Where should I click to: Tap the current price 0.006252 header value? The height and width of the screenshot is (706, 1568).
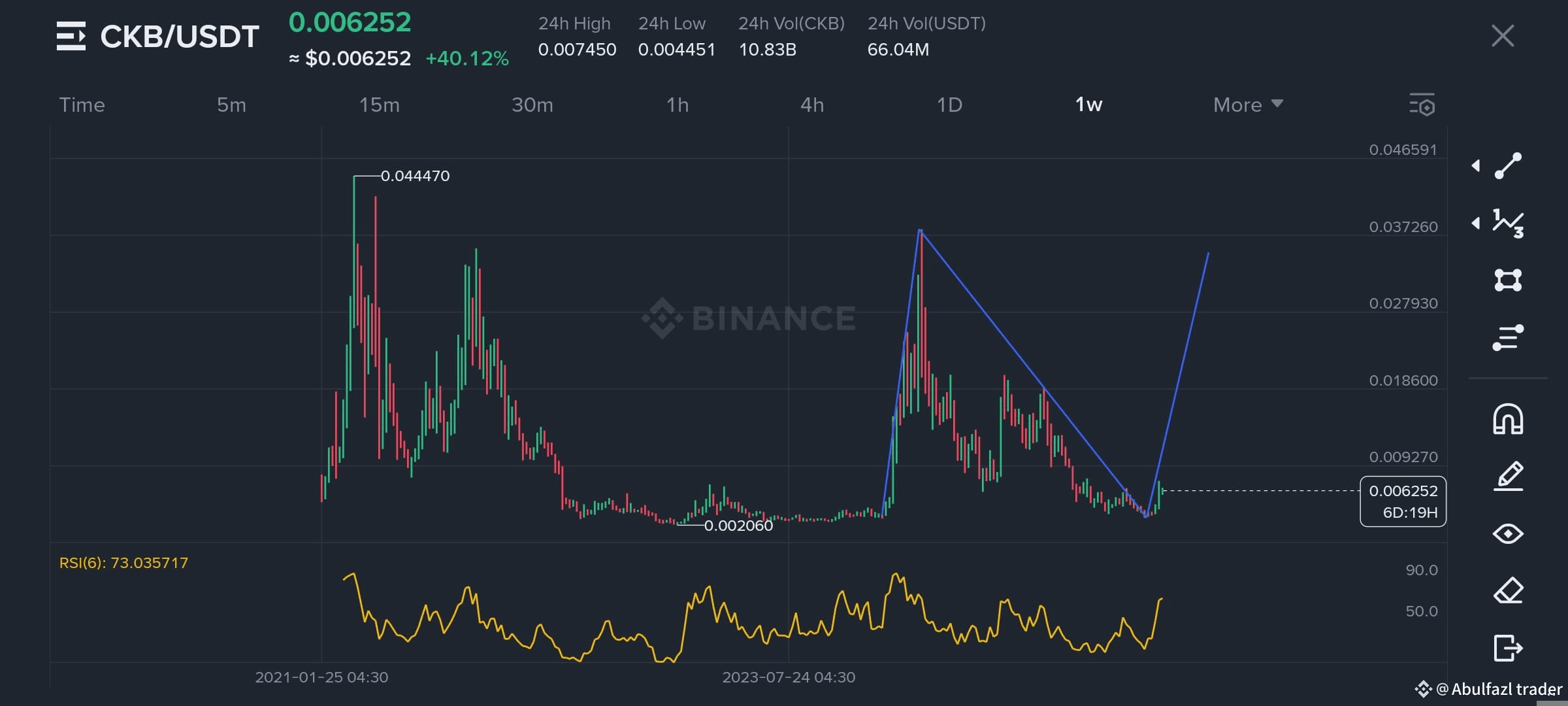click(350, 23)
